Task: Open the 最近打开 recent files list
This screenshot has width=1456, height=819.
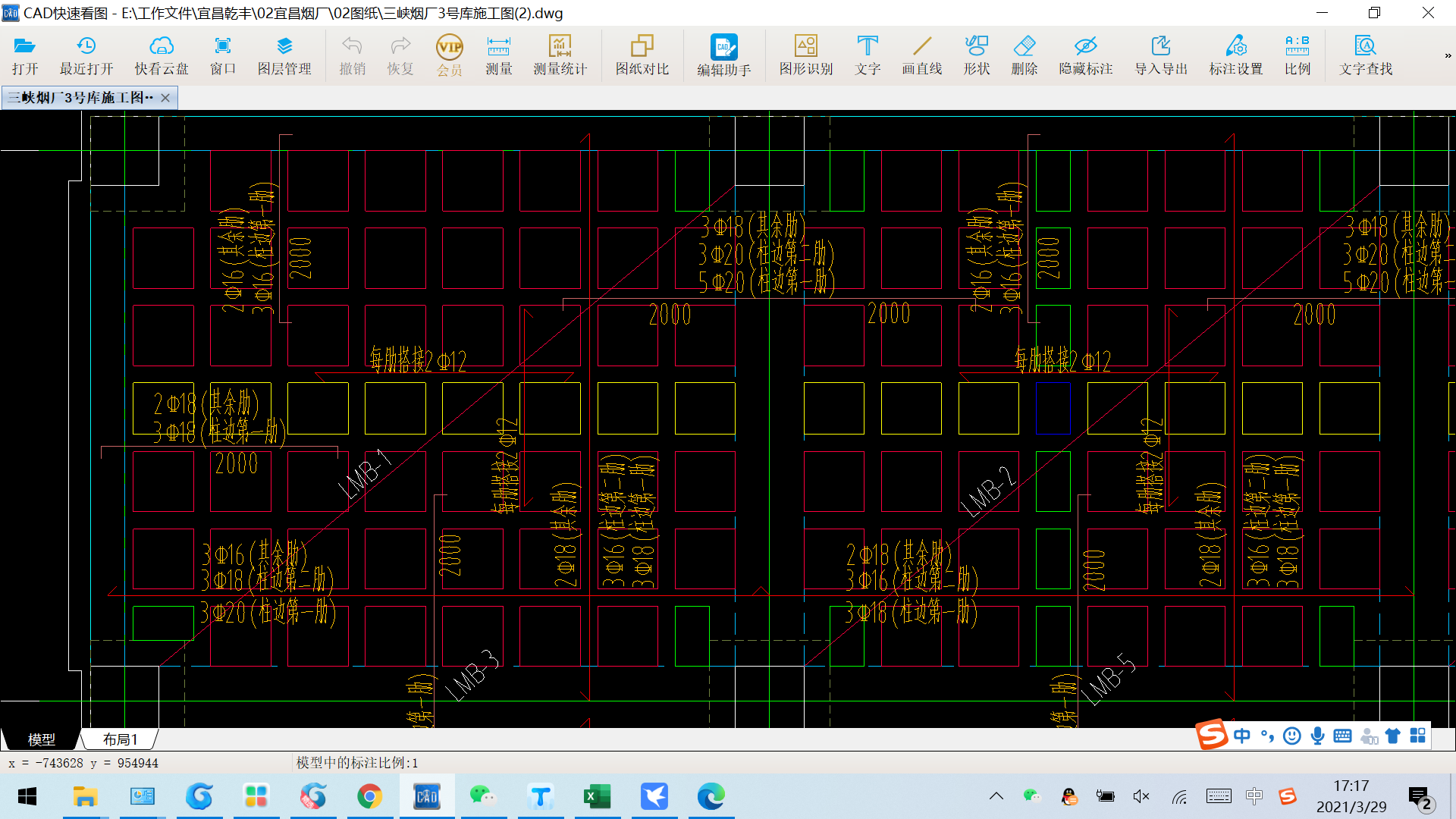Action: pyautogui.click(x=86, y=55)
